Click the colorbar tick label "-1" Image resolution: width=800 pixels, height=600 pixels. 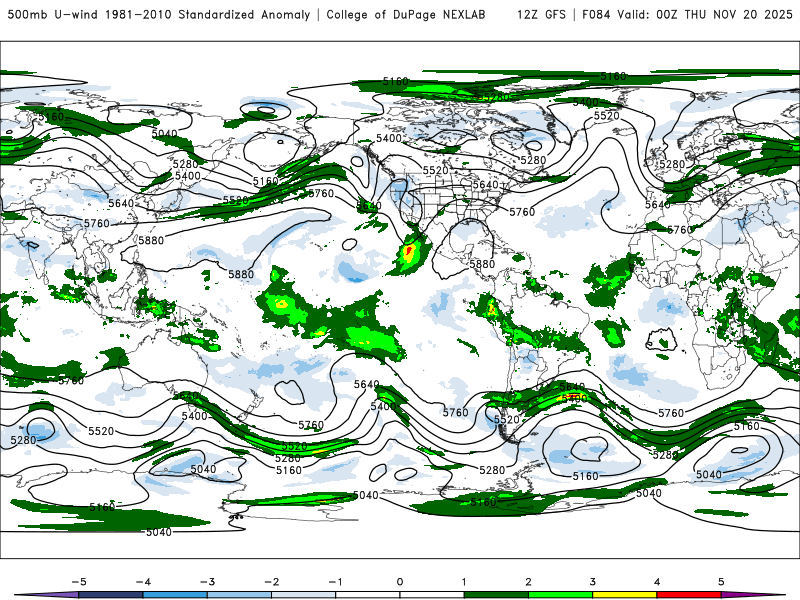[x=335, y=582]
